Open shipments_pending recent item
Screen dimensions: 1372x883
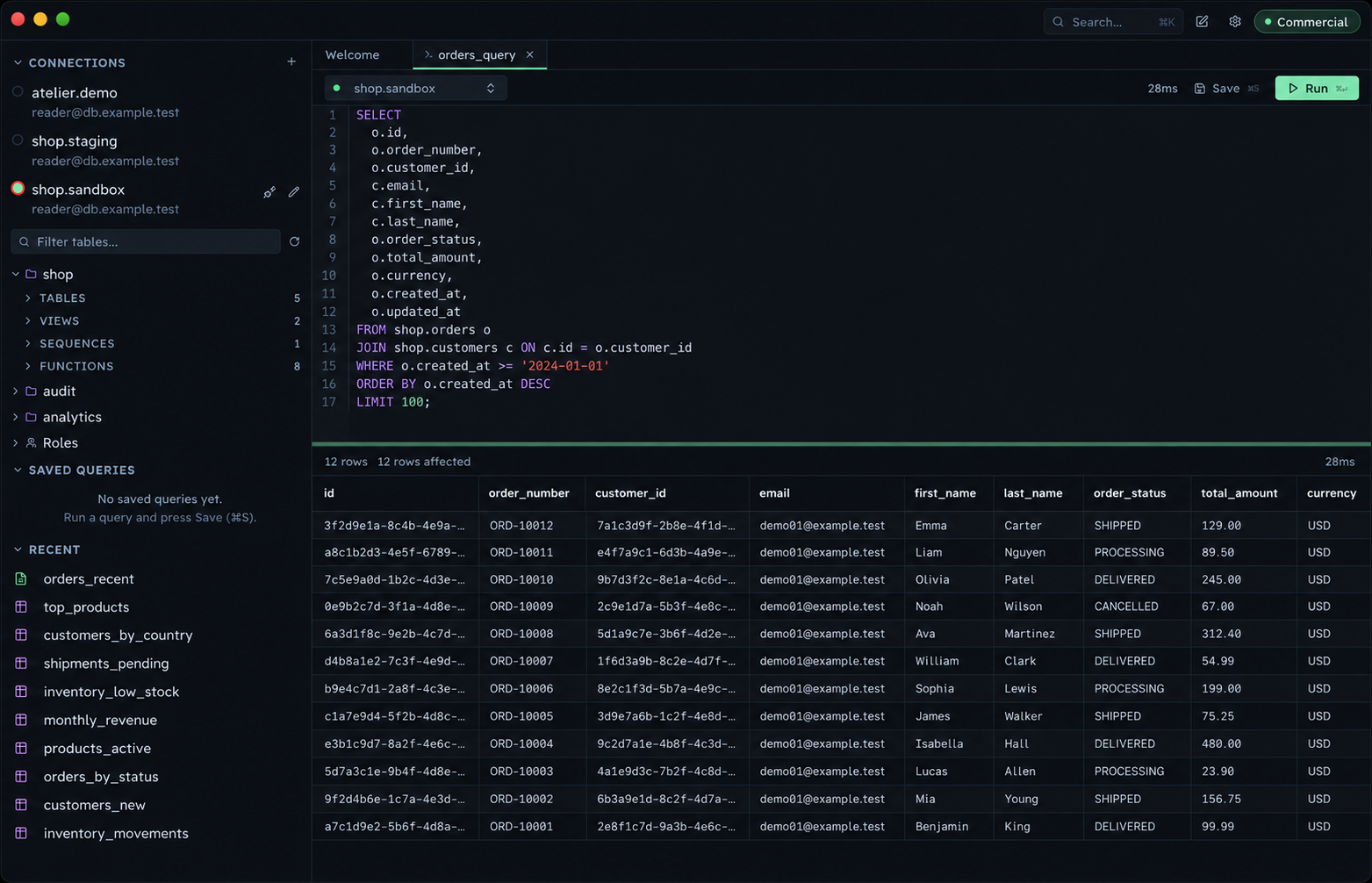click(x=106, y=664)
